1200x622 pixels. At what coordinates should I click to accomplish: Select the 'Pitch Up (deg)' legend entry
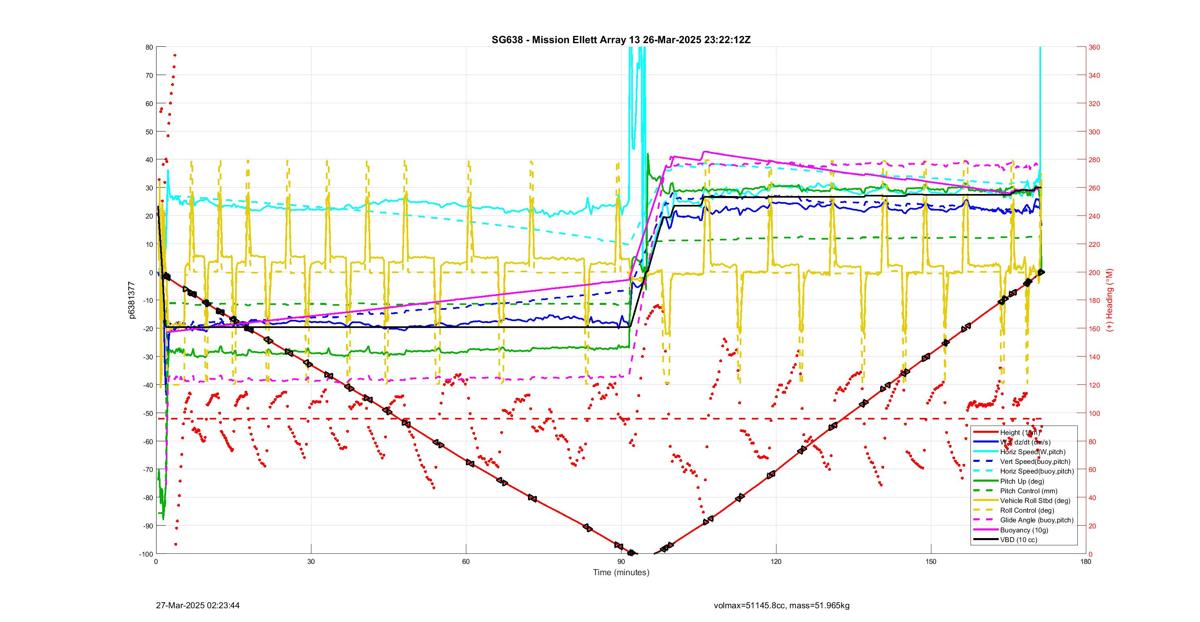[1022, 481]
